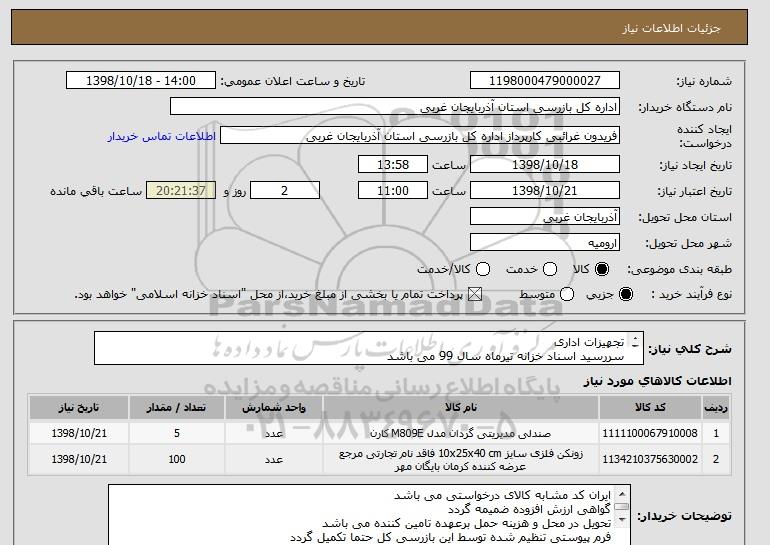Click the M809E swivel chair item name
The image size is (770, 545).
pos(460,433)
